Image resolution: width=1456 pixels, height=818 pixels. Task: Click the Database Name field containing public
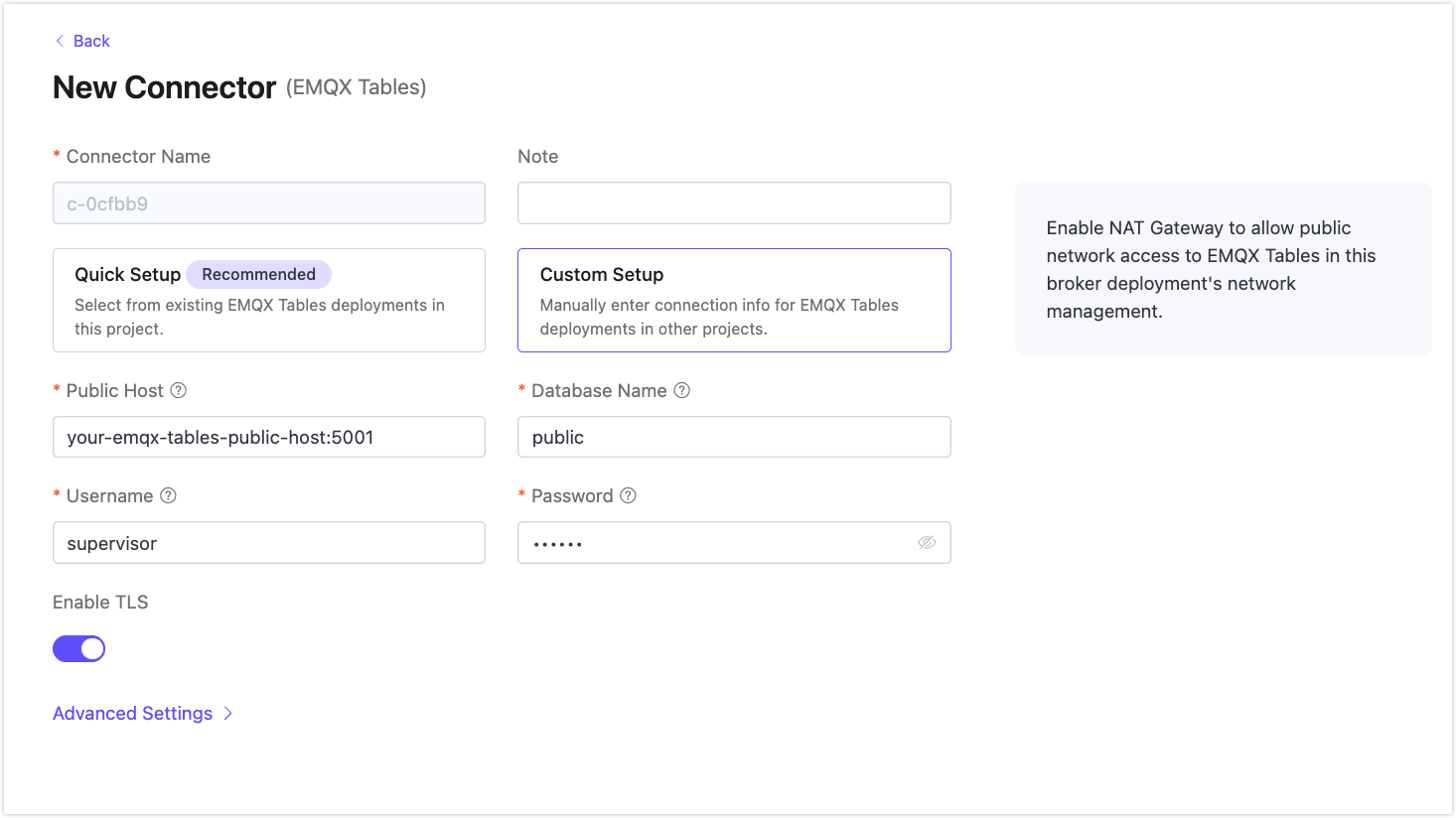[734, 437]
